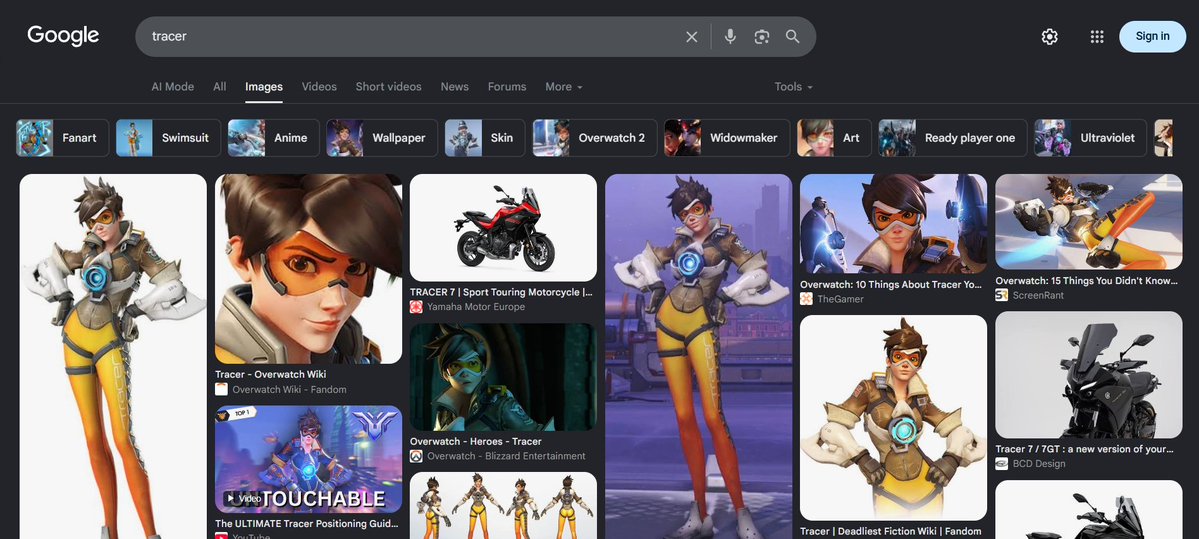Click the Blizzard Entertainment Overwatch favicon
Screen dimensions: 1199x539
pyautogui.click(x=416, y=456)
